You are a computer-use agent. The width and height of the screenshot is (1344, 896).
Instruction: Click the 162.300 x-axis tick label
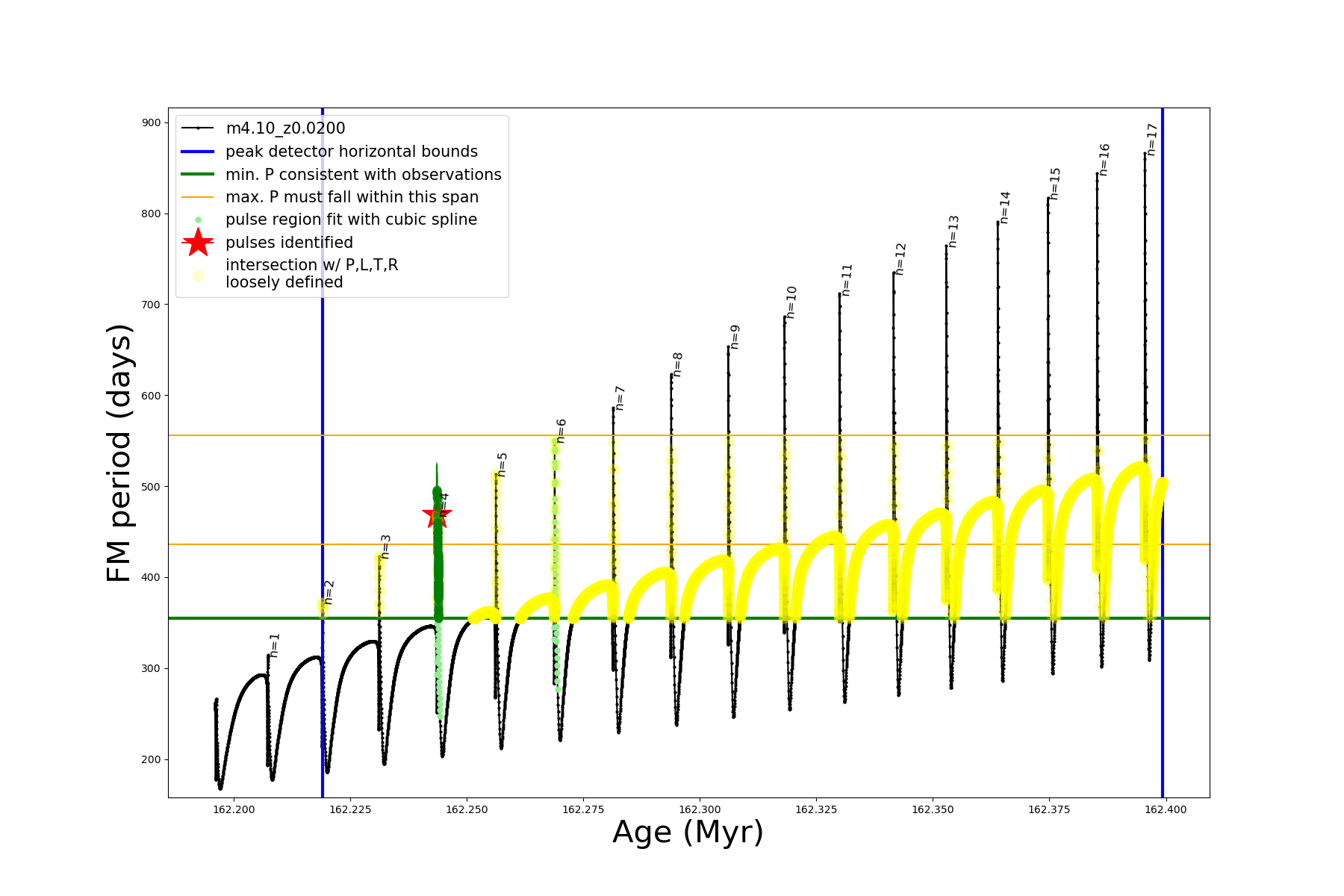click(x=700, y=809)
